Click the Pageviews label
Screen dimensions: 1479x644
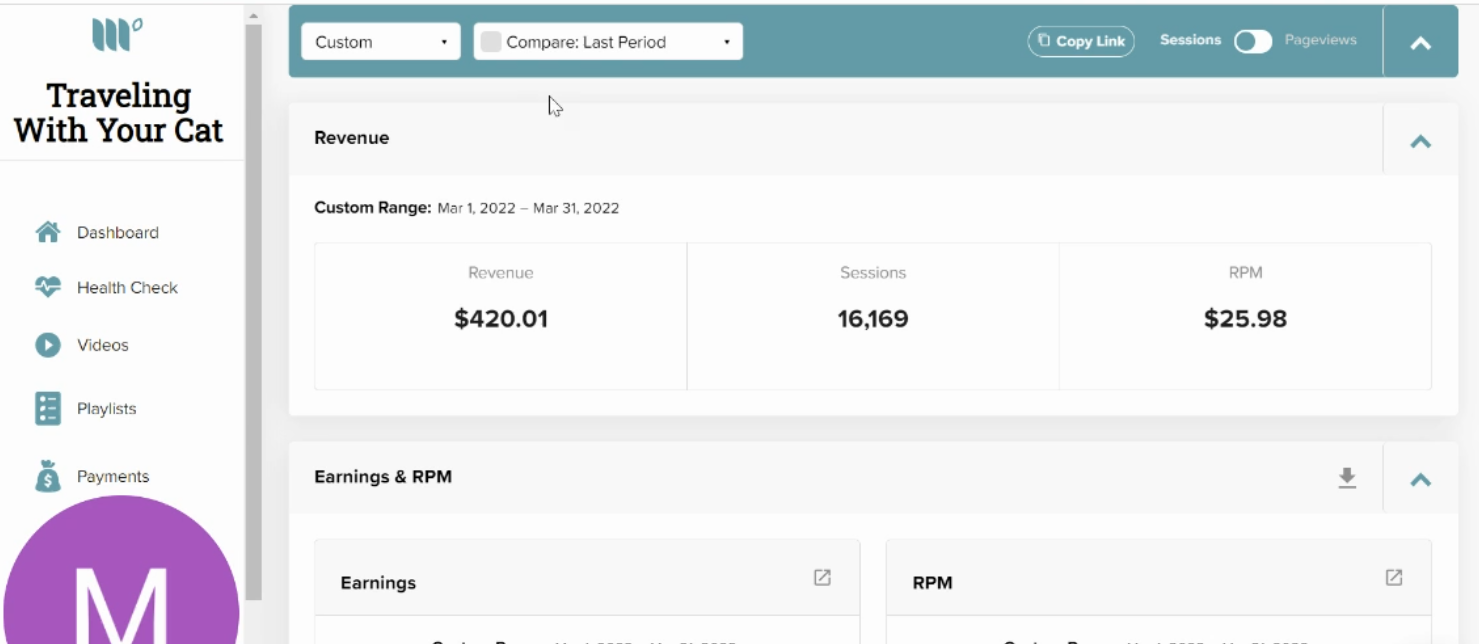pos(1321,40)
